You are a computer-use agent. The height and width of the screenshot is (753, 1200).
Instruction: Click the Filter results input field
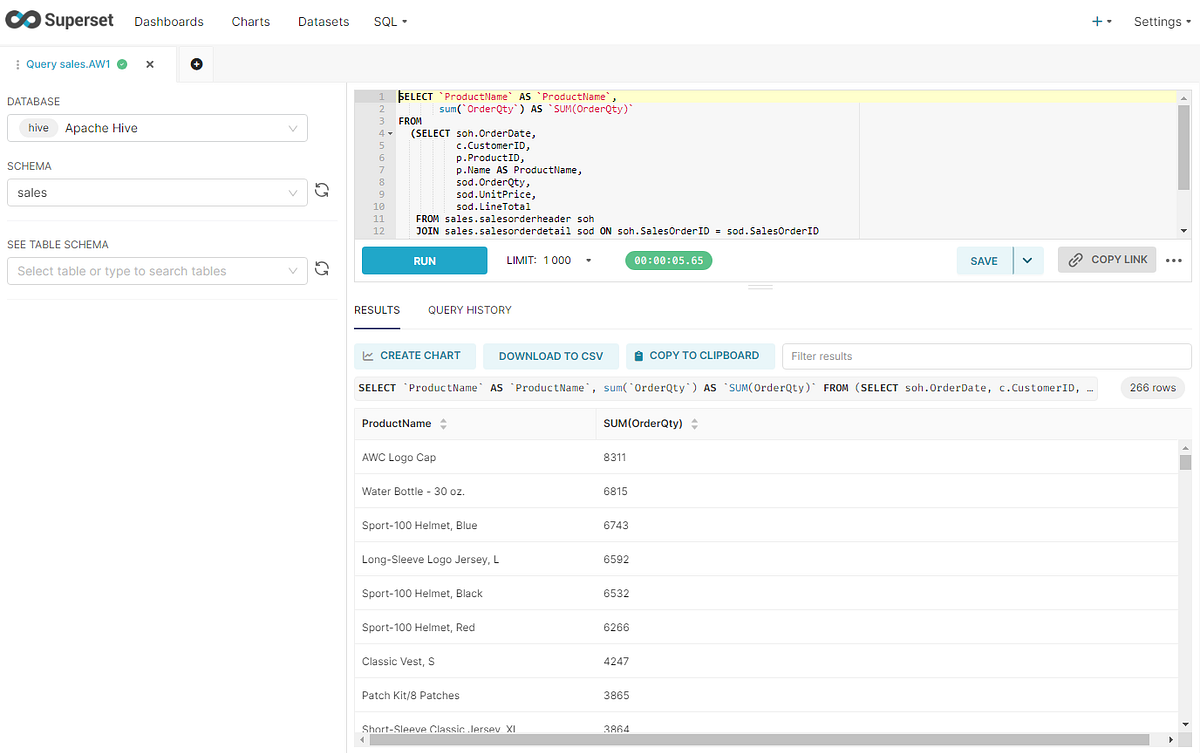pos(986,355)
